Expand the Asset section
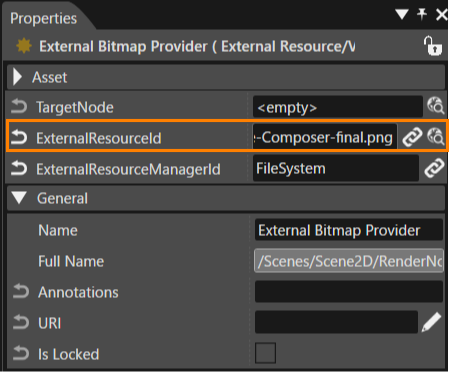The height and width of the screenshot is (372, 449). (17, 77)
